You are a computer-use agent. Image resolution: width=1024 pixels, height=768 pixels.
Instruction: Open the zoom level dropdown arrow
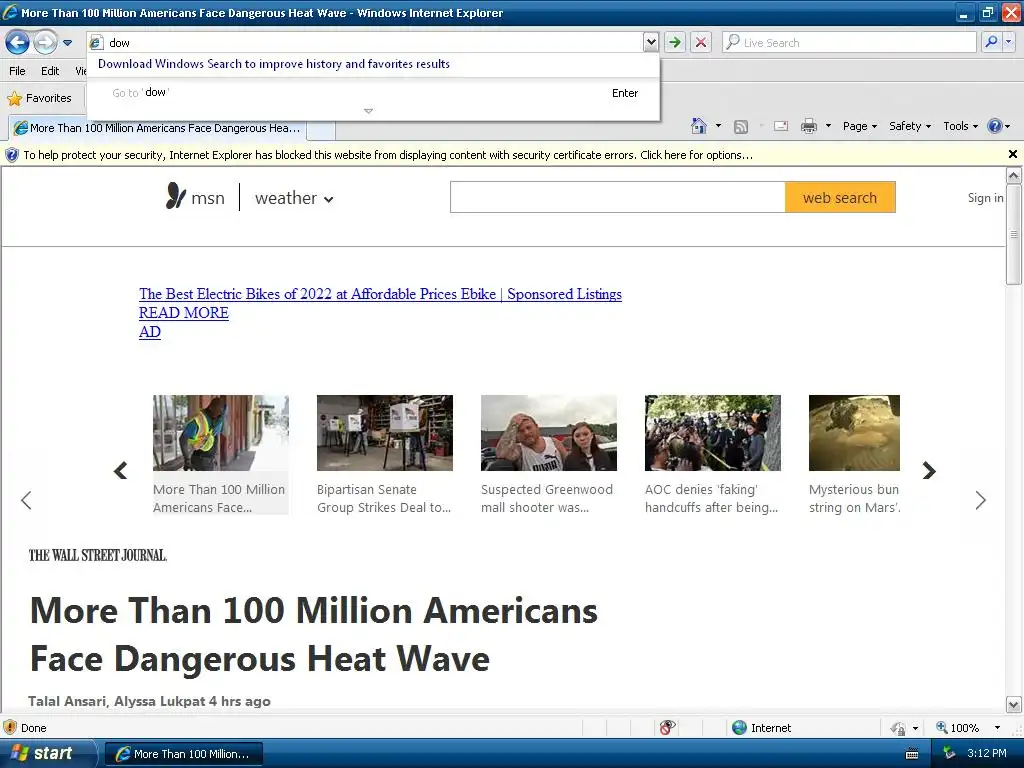pyautogui.click(x=997, y=728)
